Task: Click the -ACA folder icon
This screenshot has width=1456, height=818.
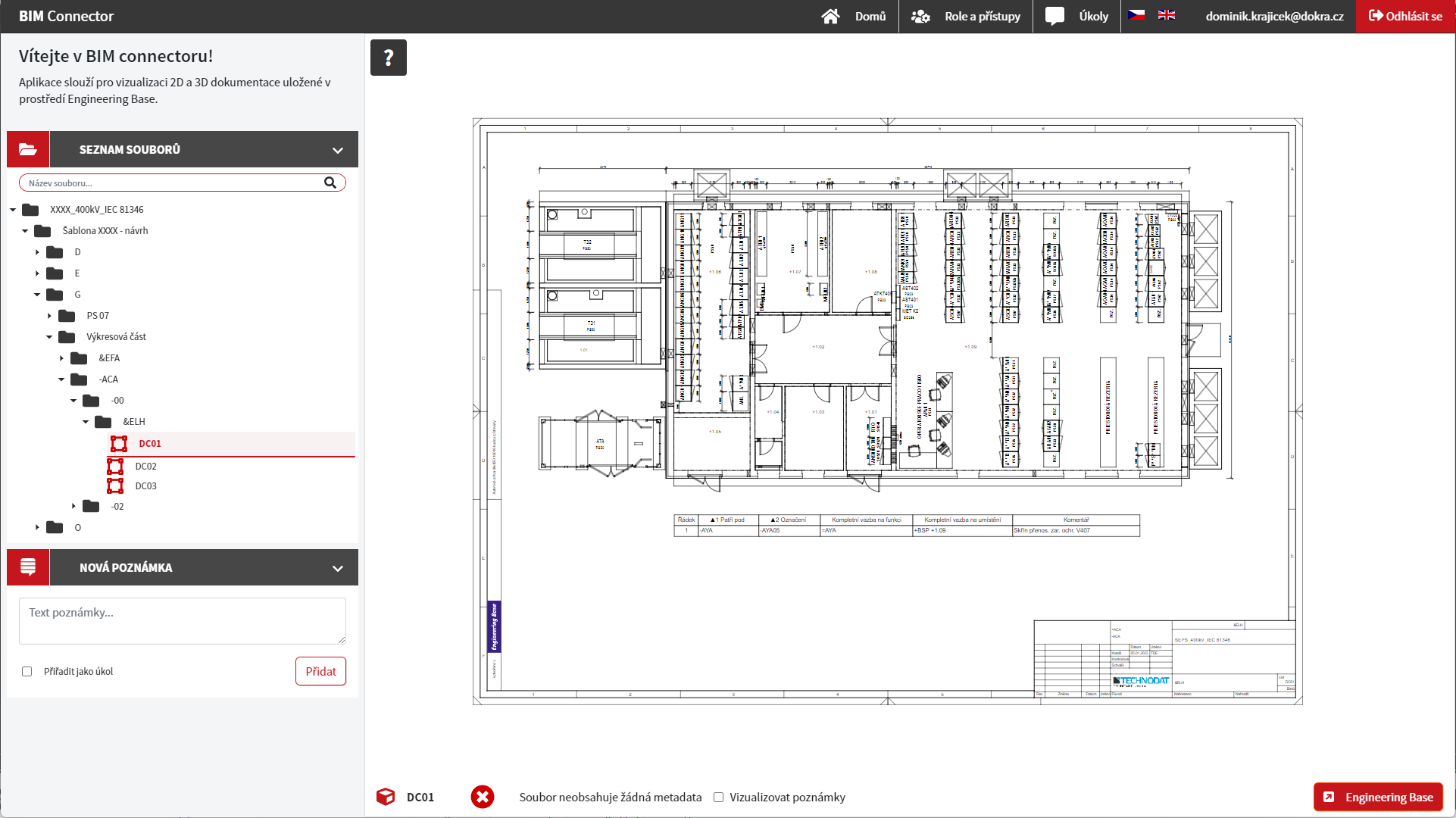Action: tap(79, 379)
